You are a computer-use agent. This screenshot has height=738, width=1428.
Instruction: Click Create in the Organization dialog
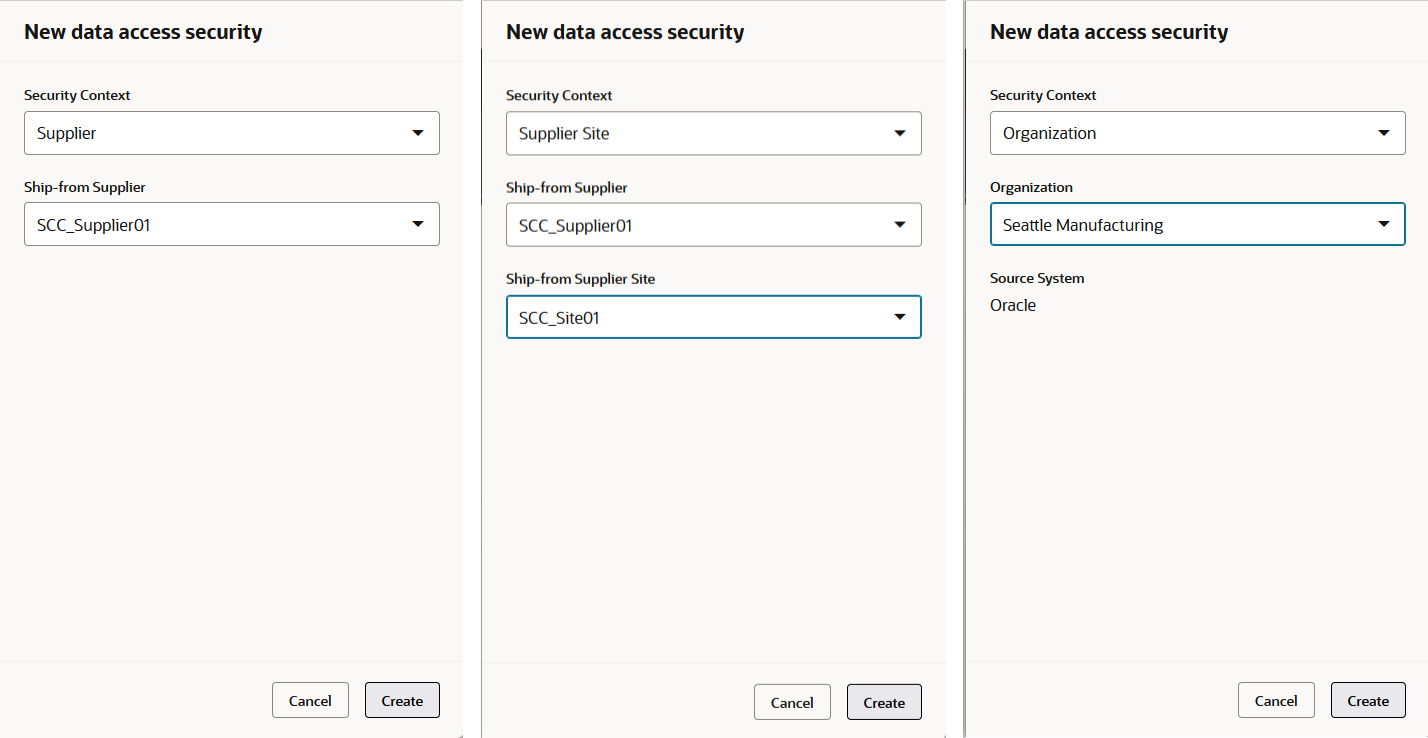(x=1368, y=700)
